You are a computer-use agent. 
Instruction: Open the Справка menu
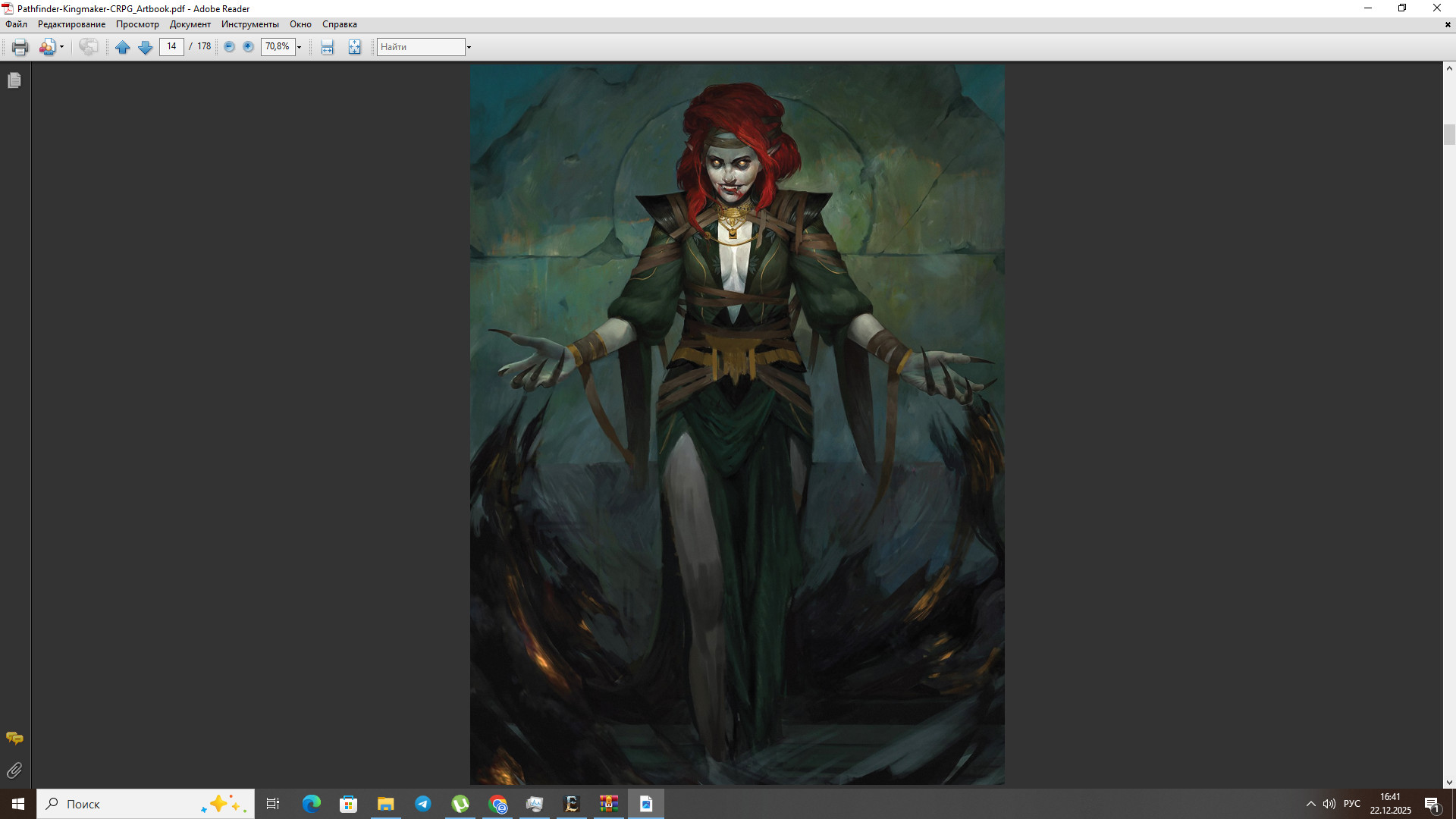tap(339, 24)
